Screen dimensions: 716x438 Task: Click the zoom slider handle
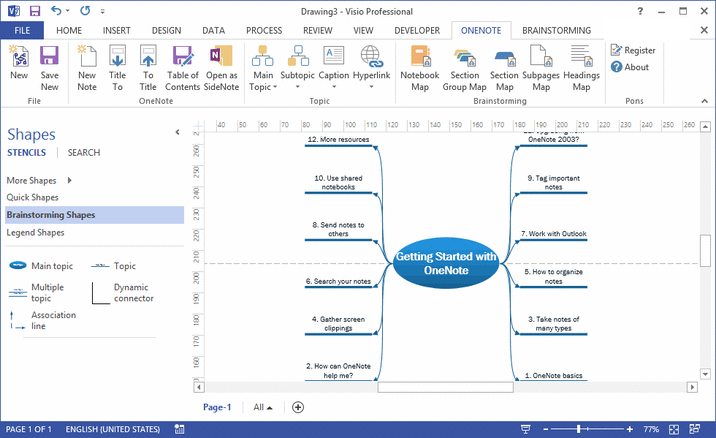tap(578, 429)
